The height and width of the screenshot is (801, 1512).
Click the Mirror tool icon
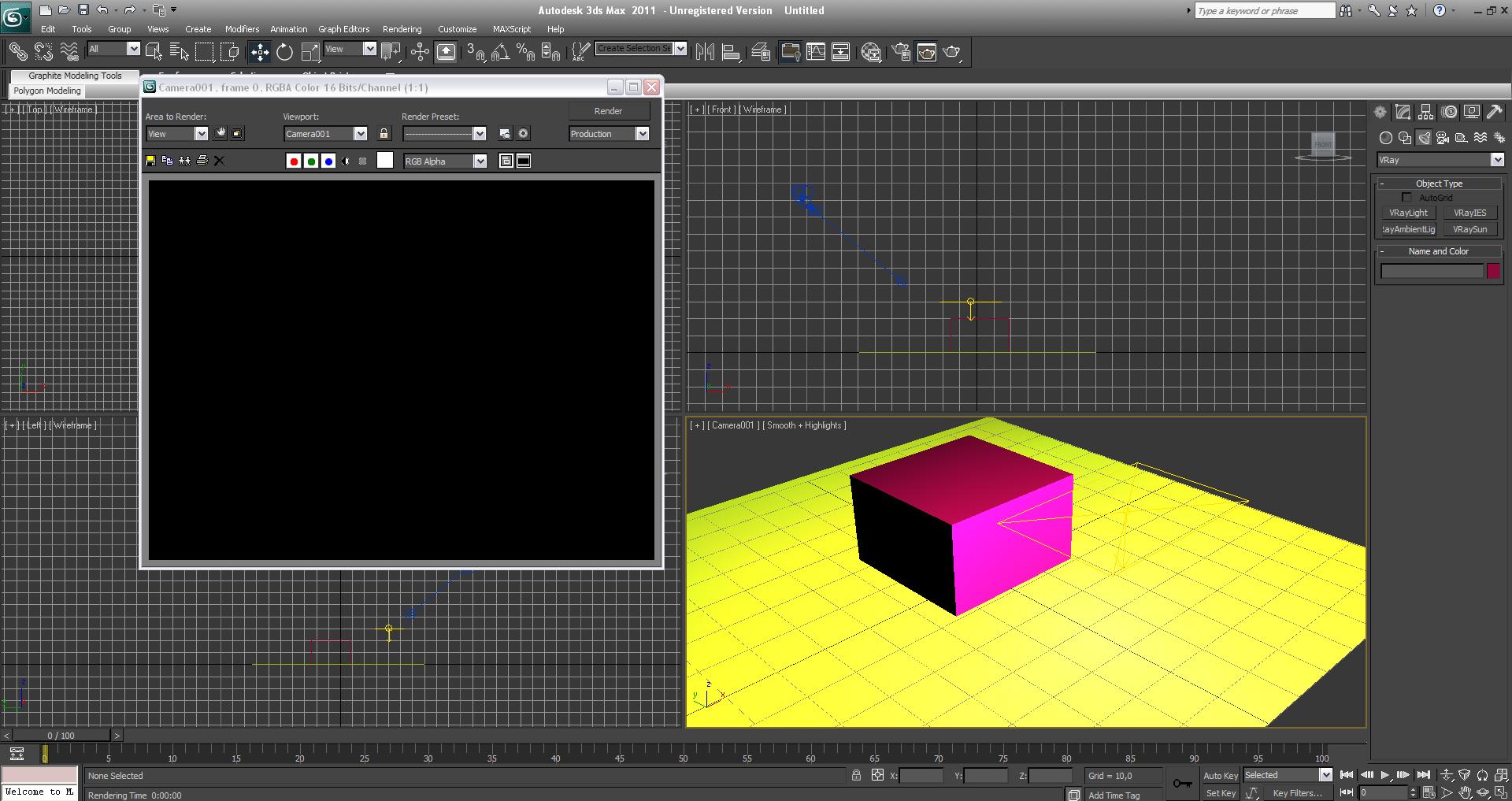(x=705, y=52)
